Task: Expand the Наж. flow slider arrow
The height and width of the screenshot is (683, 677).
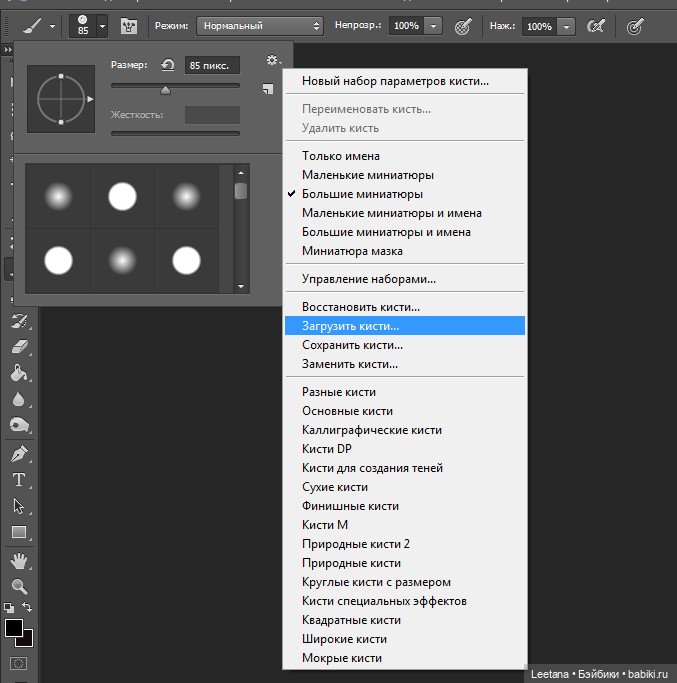Action: (x=566, y=27)
